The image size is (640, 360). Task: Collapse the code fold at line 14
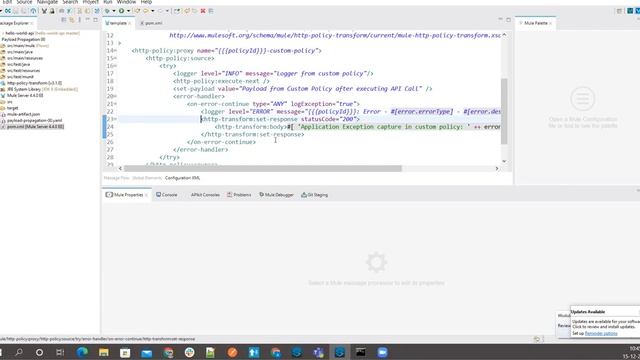tap(116, 51)
